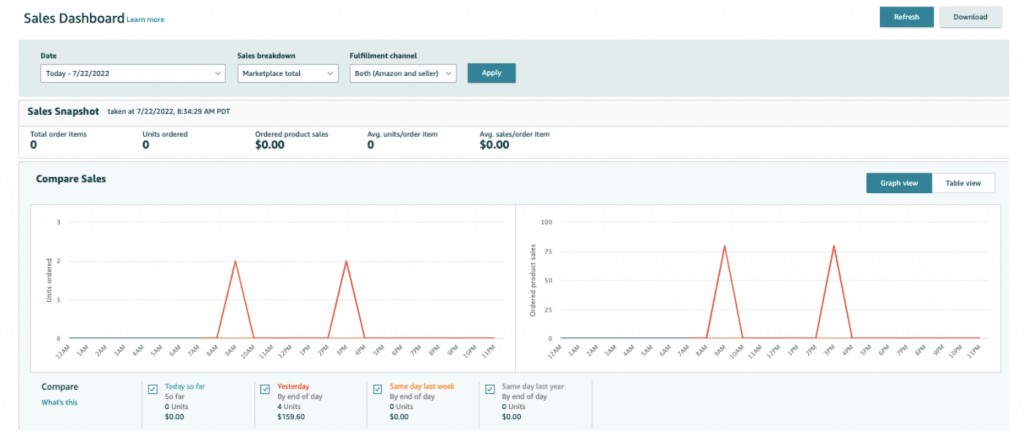Open the Learn more link
The width and height of the screenshot is (1024, 439).
[x=146, y=20]
